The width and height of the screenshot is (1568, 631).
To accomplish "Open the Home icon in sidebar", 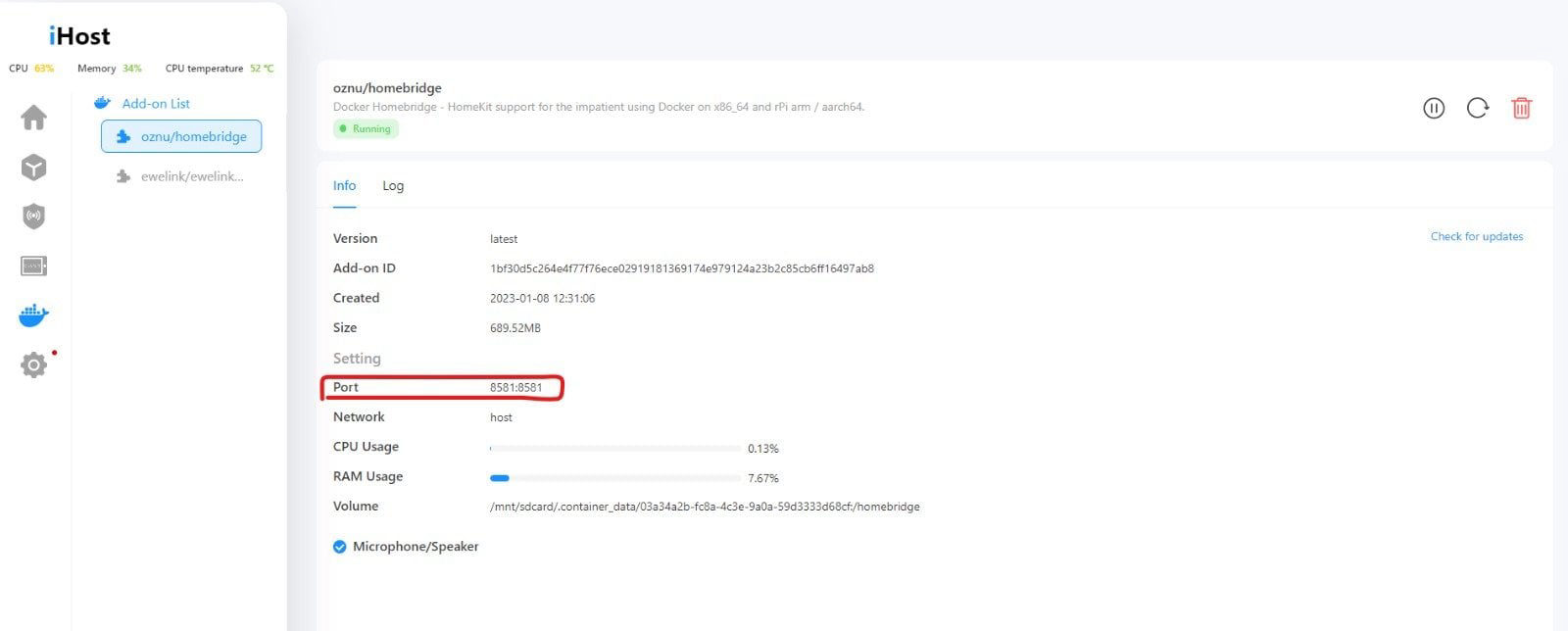I will pos(33,118).
